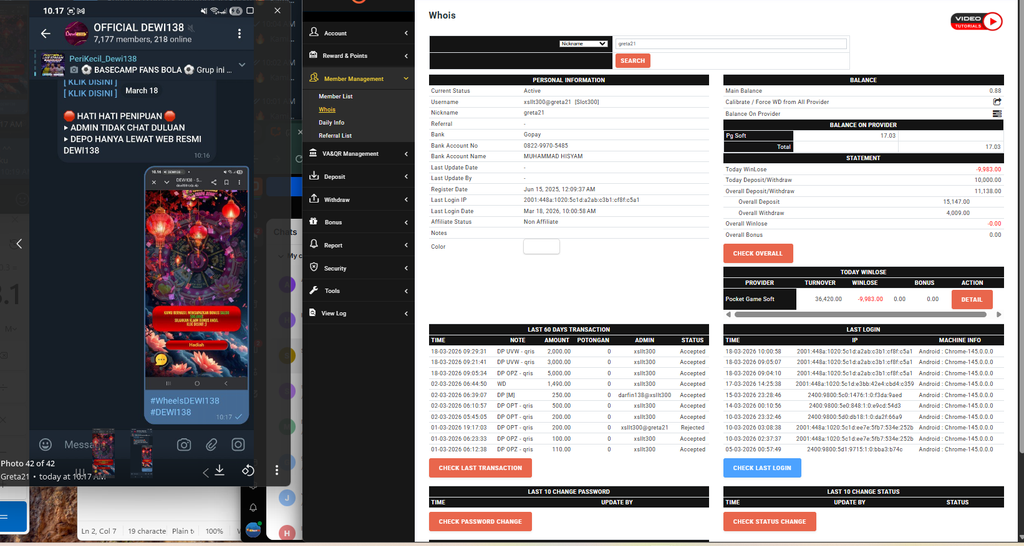1024x546 pixels.
Task: Open the photo viewer three-dot menu
Action: point(277,470)
